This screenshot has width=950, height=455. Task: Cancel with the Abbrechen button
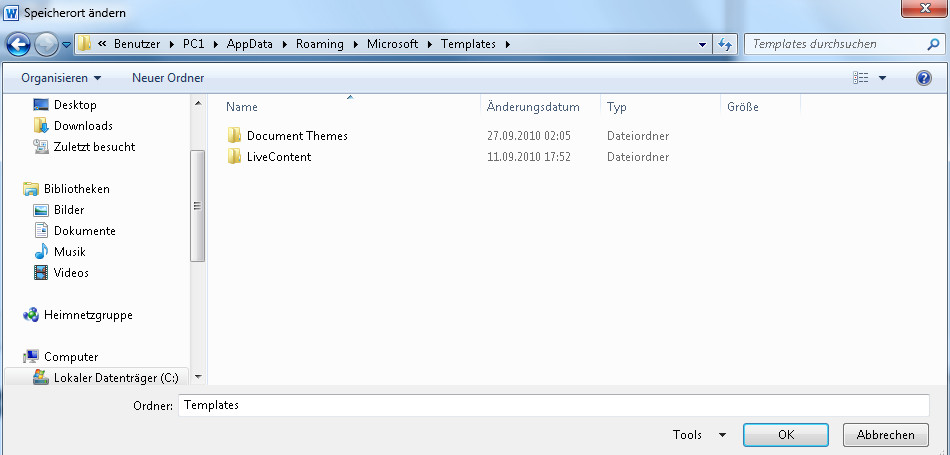coord(886,434)
